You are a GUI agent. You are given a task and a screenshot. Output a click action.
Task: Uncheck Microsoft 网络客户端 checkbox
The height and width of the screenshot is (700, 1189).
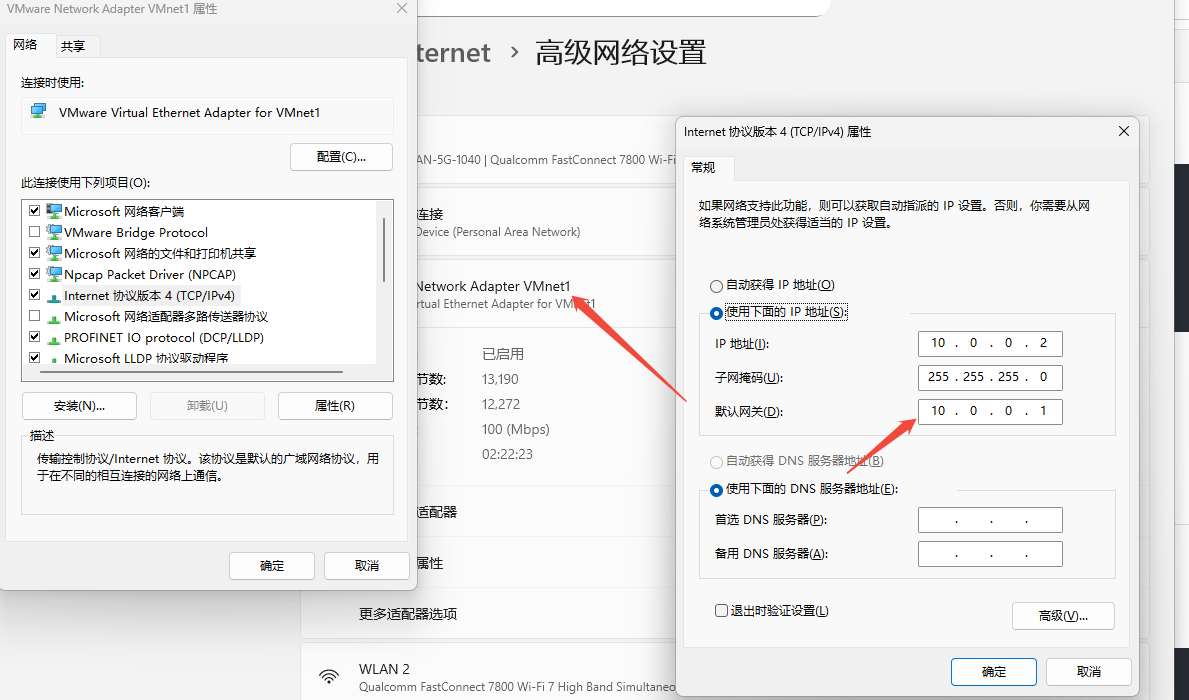(35, 211)
